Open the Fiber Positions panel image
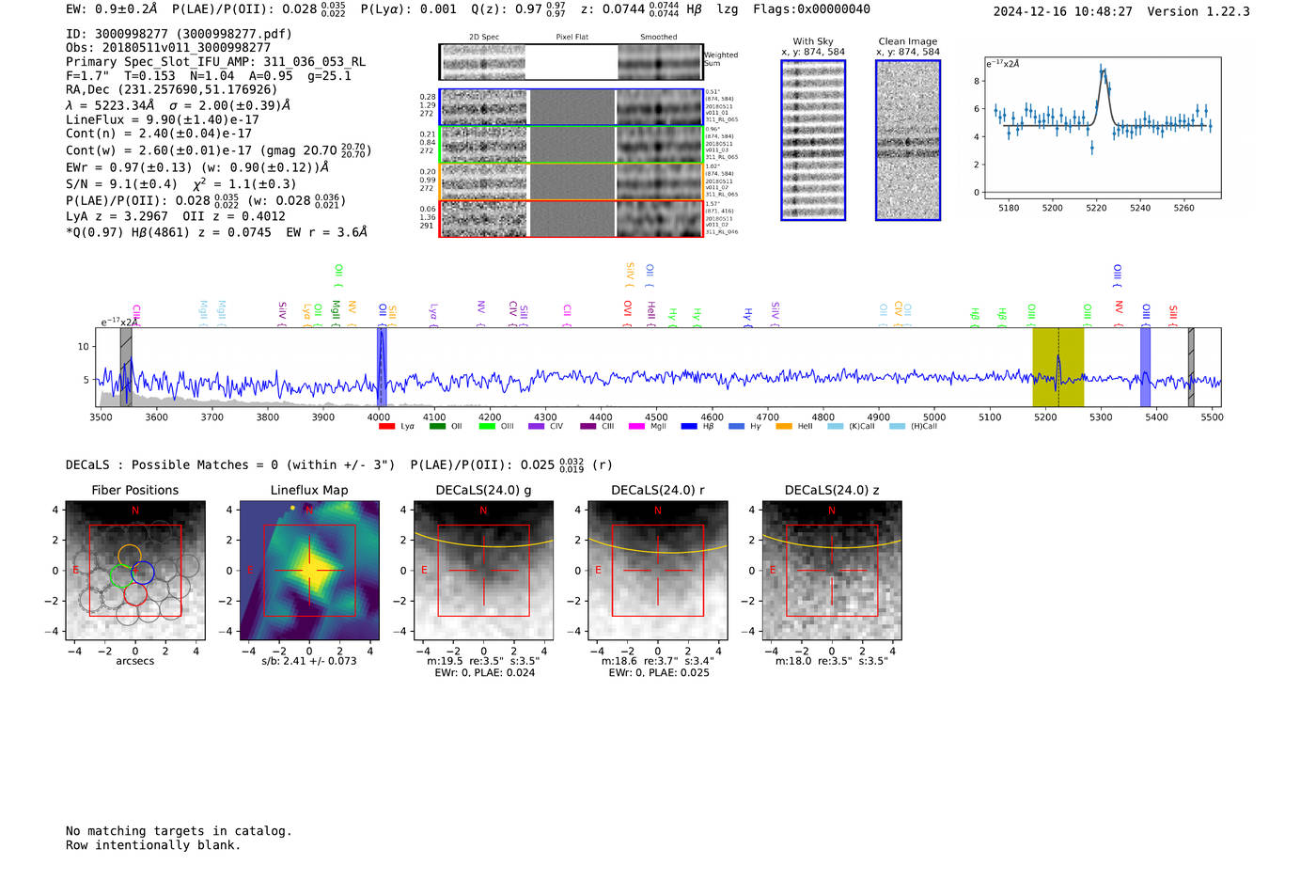 coord(135,571)
